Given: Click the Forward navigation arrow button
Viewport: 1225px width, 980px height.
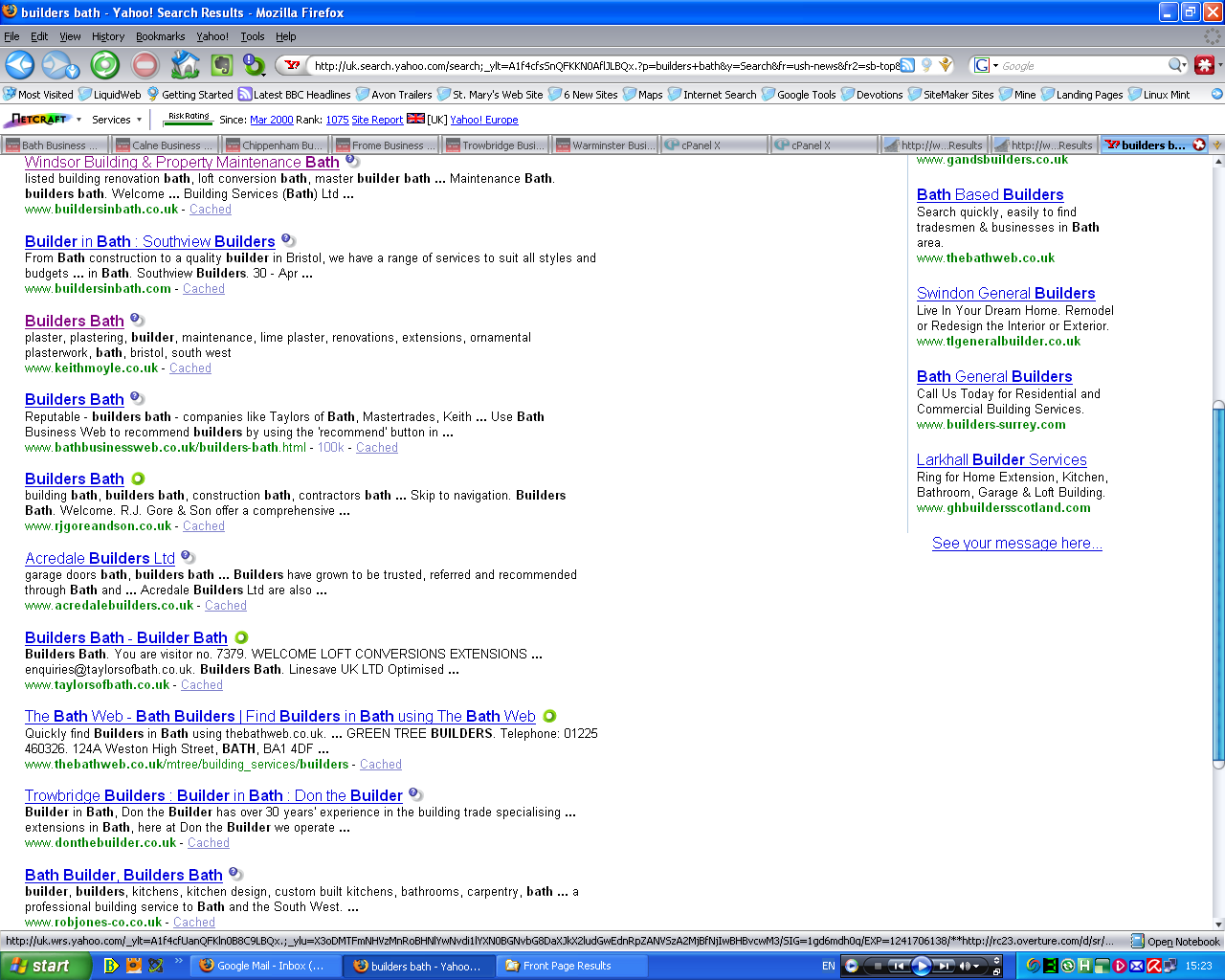Looking at the screenshot, I should 56,65.
